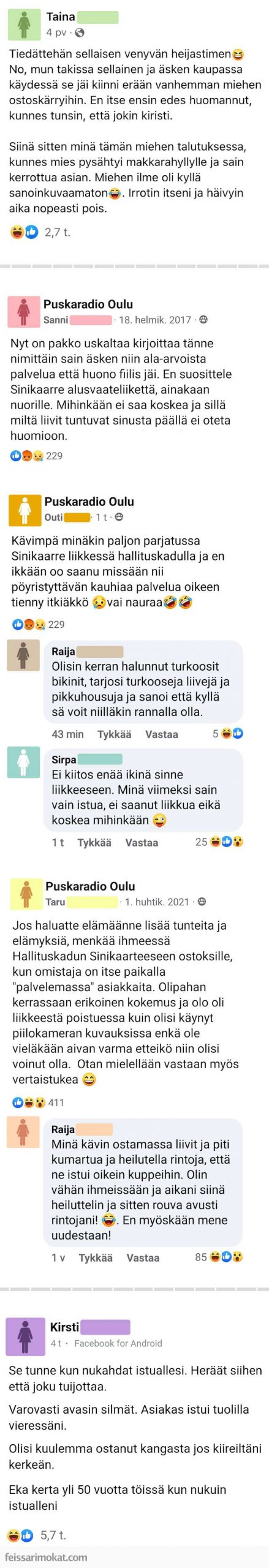Screen dimensions: 269x1568
Task: Click Tykkää under Sirpa's comment
Action: [94, 842]
